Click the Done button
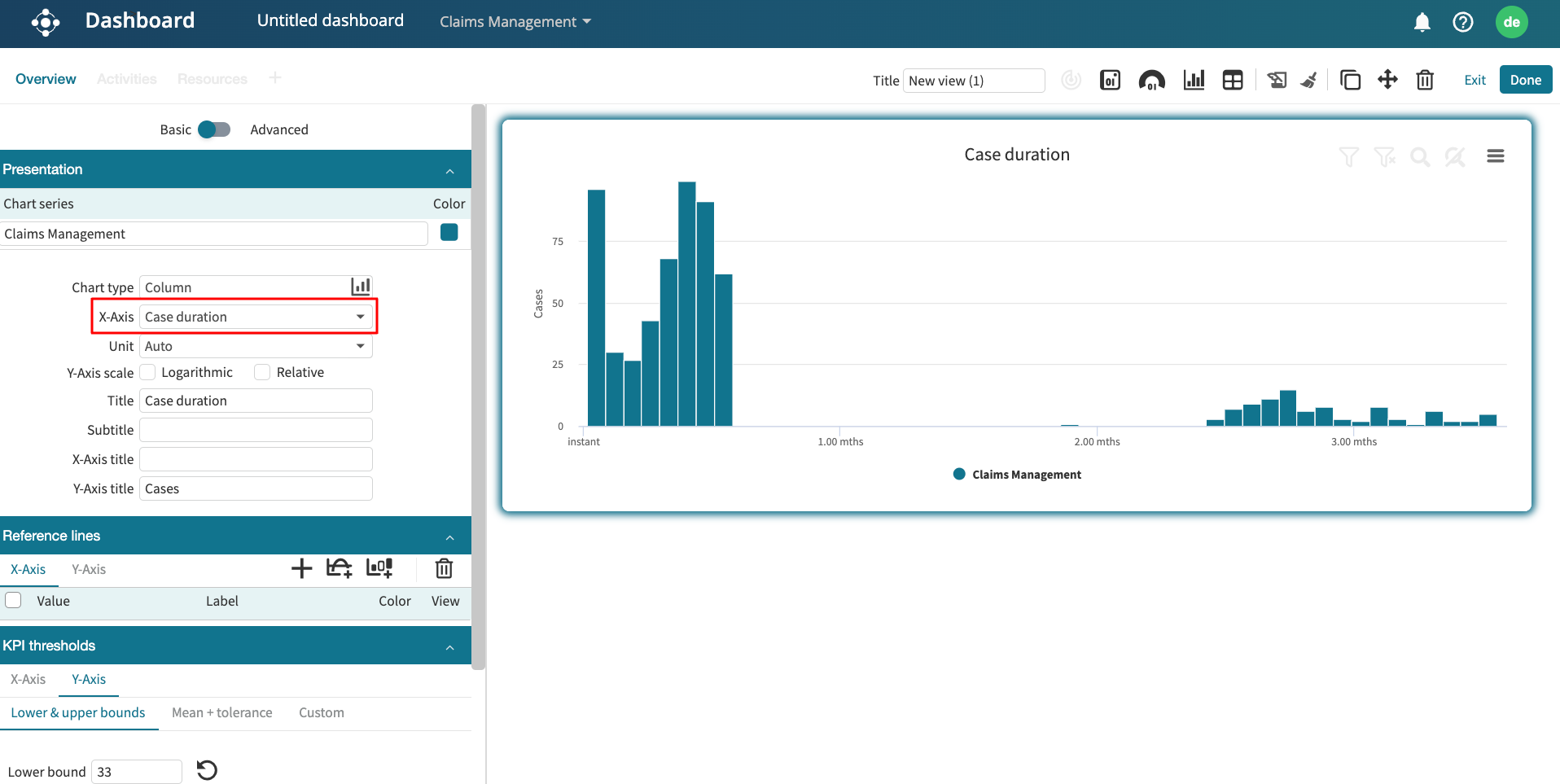1560x784 pixels. (x=1525, y=80)
